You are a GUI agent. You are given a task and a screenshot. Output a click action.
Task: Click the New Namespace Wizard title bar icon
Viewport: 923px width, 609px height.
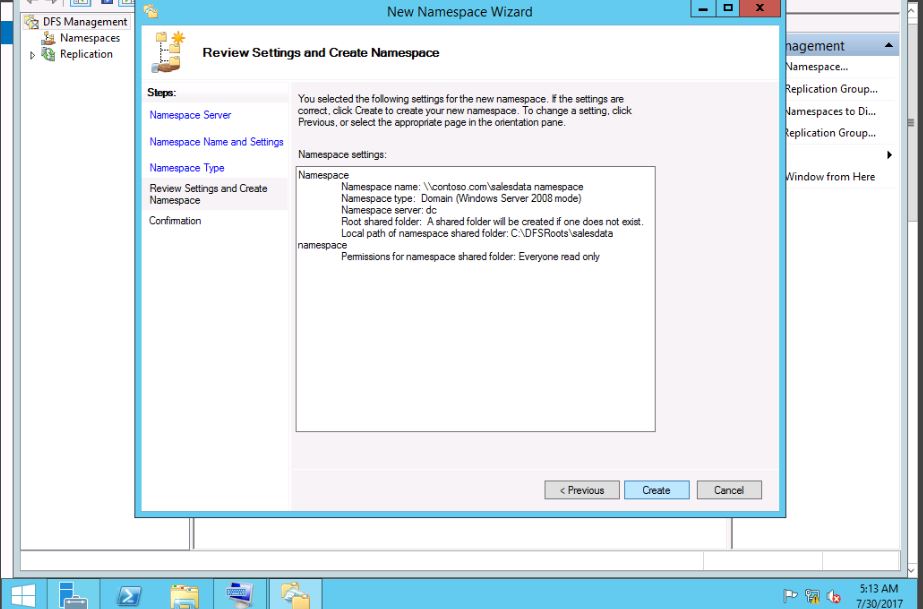coord(151,11)
